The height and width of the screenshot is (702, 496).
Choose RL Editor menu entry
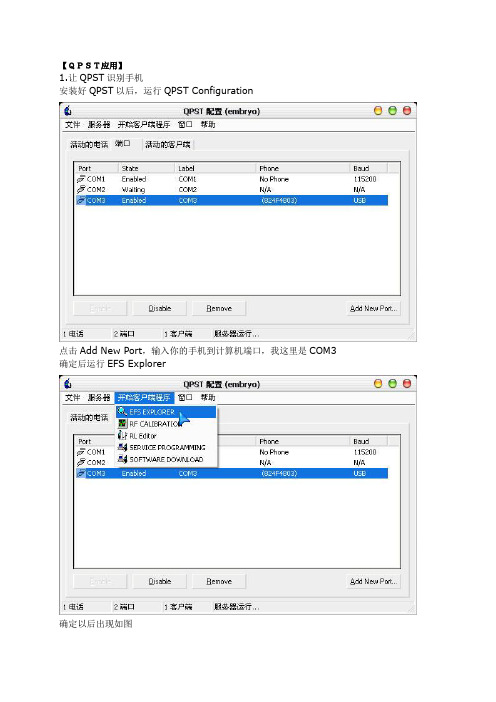tap(166, 436)
